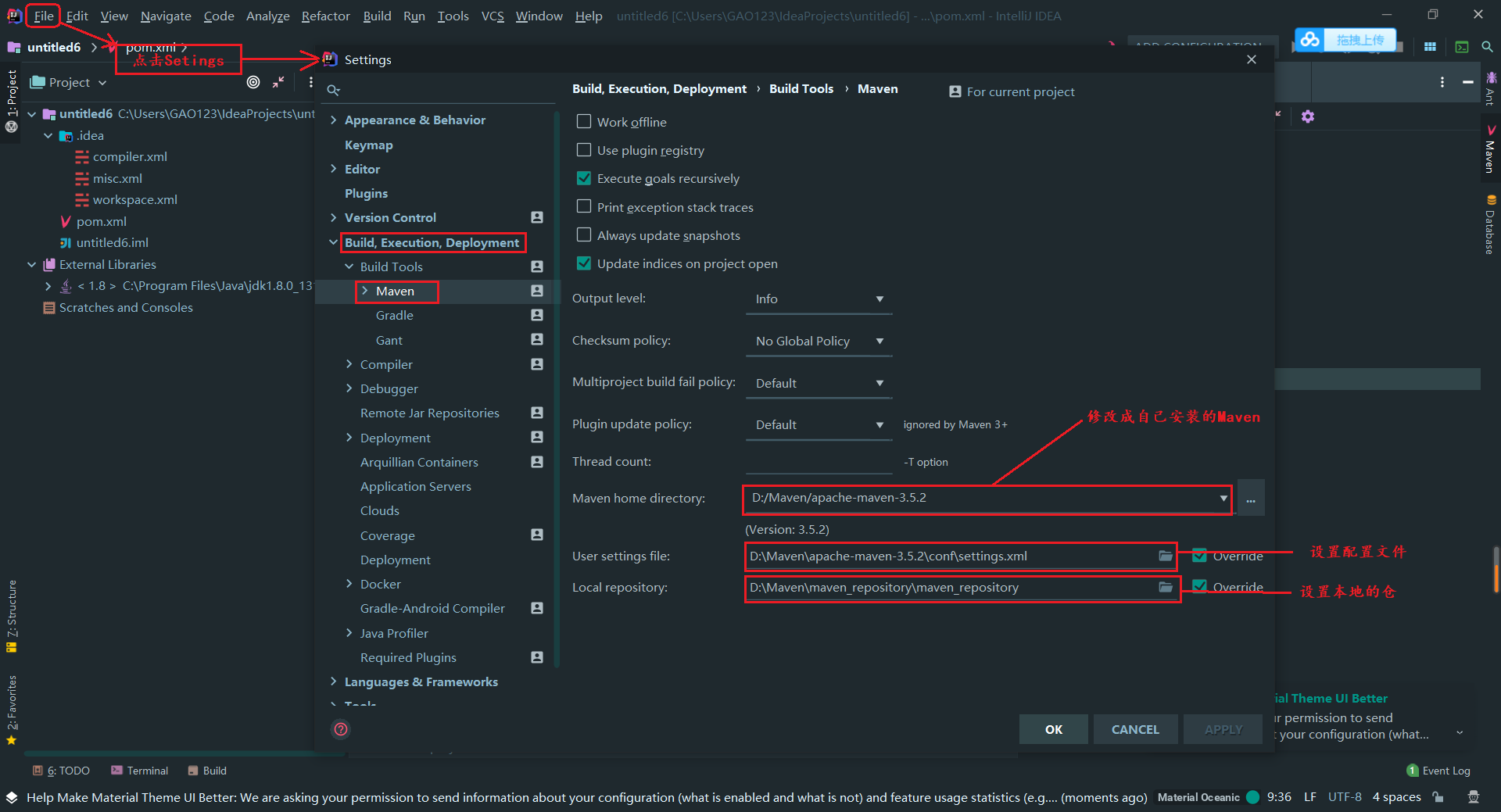Enable Print exception stack traces checkbox
1501x812 pixels.
point(584,207)
